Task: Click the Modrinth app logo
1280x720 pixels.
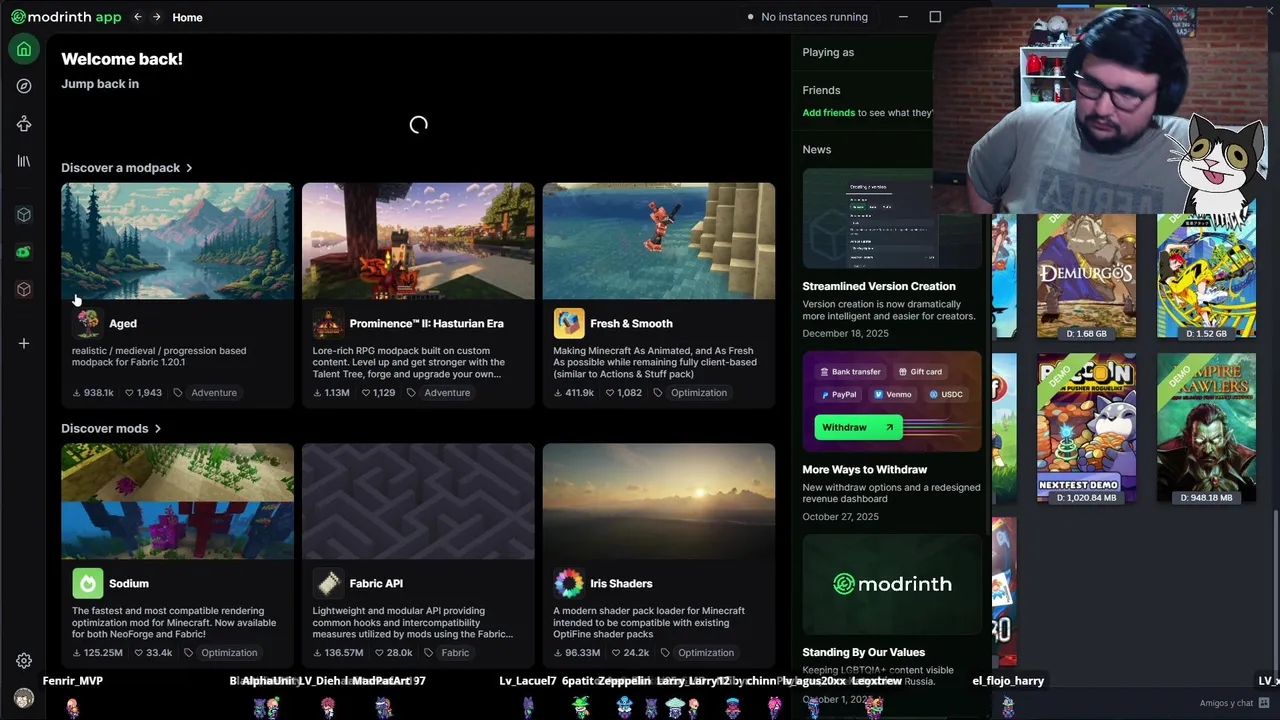Action: (x=66, y=17)
